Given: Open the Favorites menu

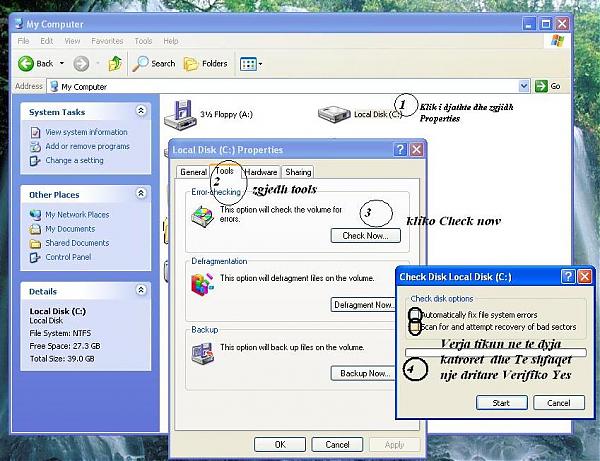Looking at the screenshot, I should coord(107,41).
